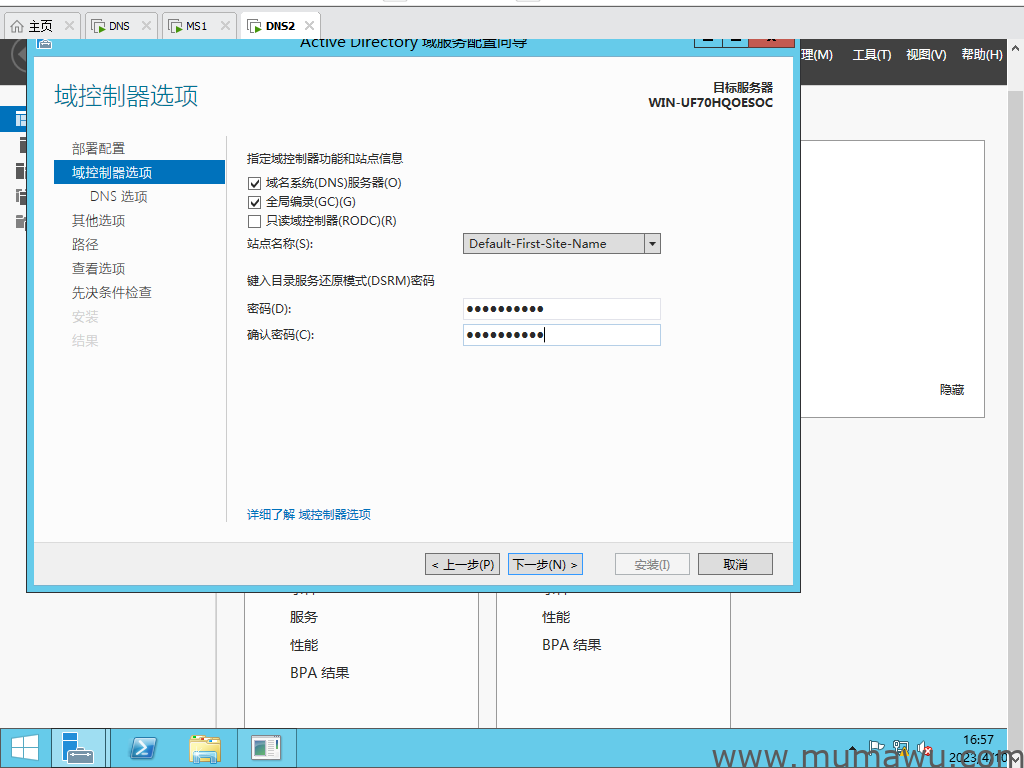Select 其他选项 in the wizard steps

[98, 220]
